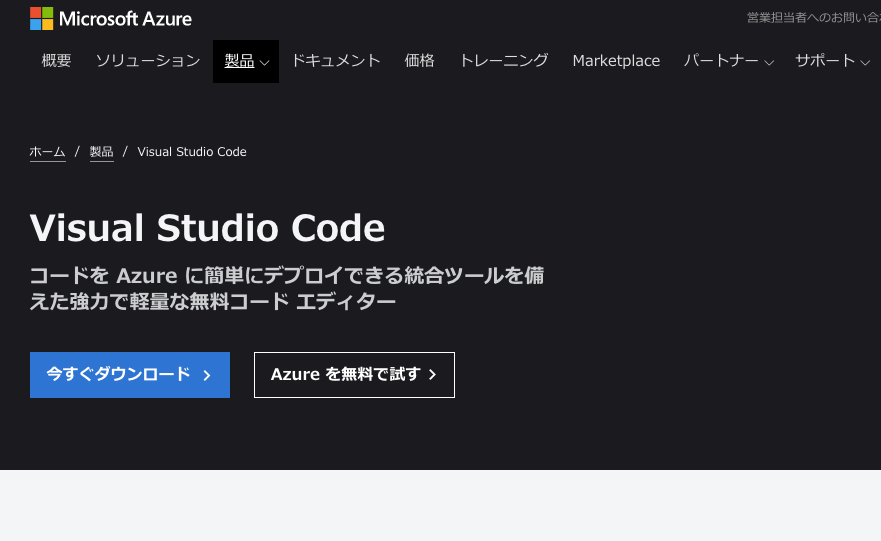Image resolution: width=881 pixels, height=541 pixels.
Task: Open the ドキュメント nav item
Action: [x=336, y=61]
